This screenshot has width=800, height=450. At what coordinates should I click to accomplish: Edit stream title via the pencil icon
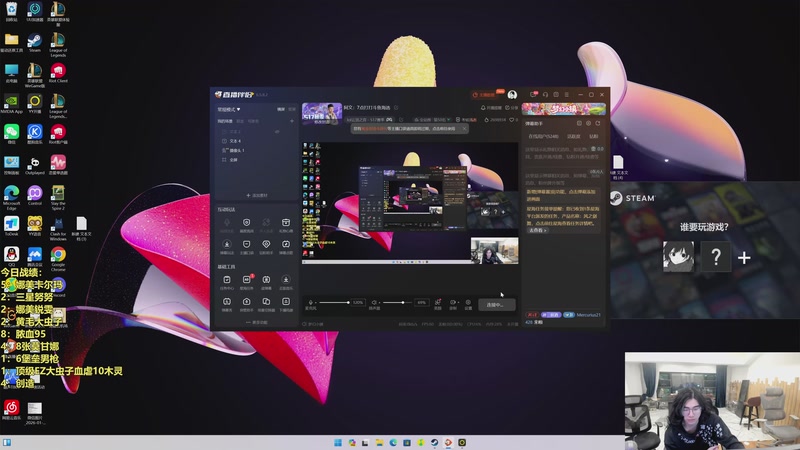click(396, 108)
